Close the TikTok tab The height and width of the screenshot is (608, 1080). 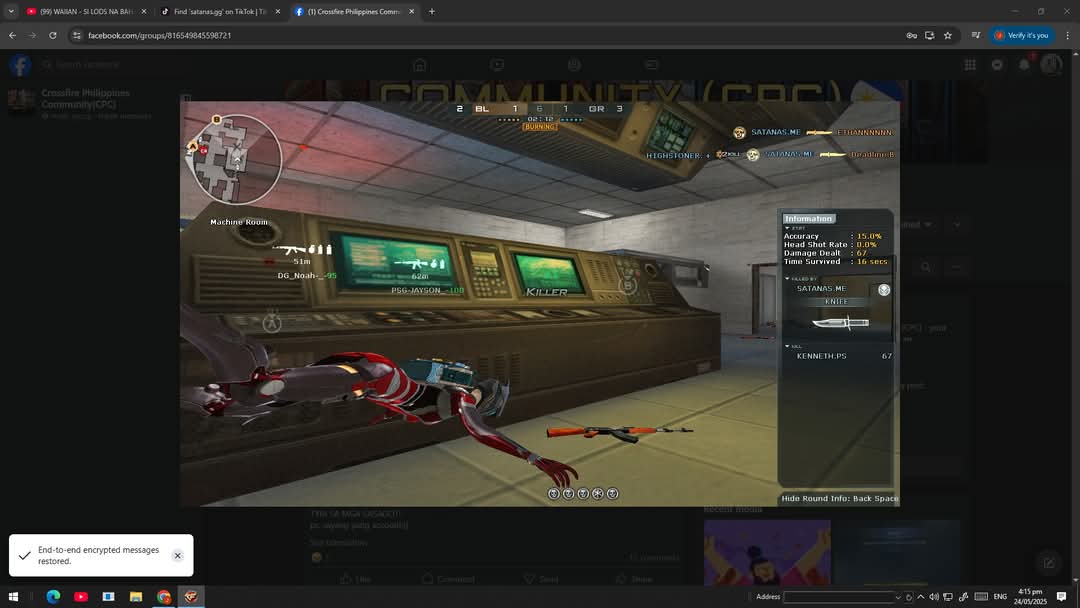(x=278, y=12)
